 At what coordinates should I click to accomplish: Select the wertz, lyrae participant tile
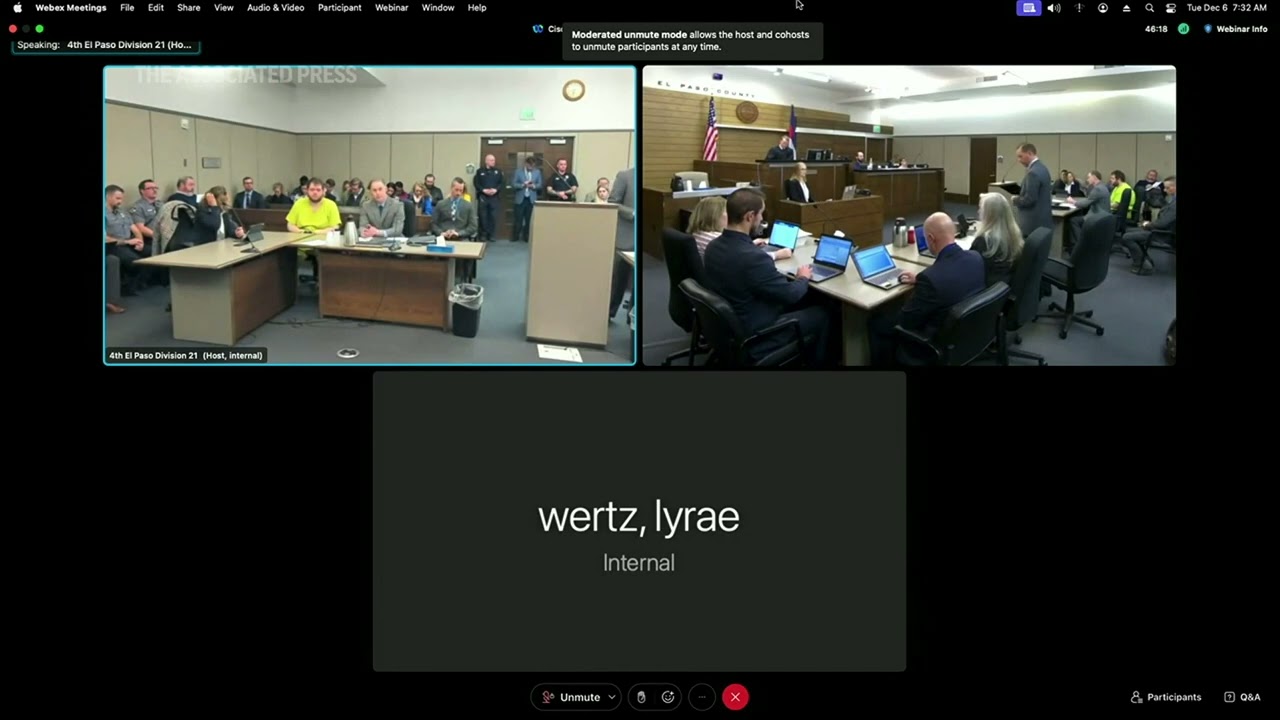(x=639, y=521)
